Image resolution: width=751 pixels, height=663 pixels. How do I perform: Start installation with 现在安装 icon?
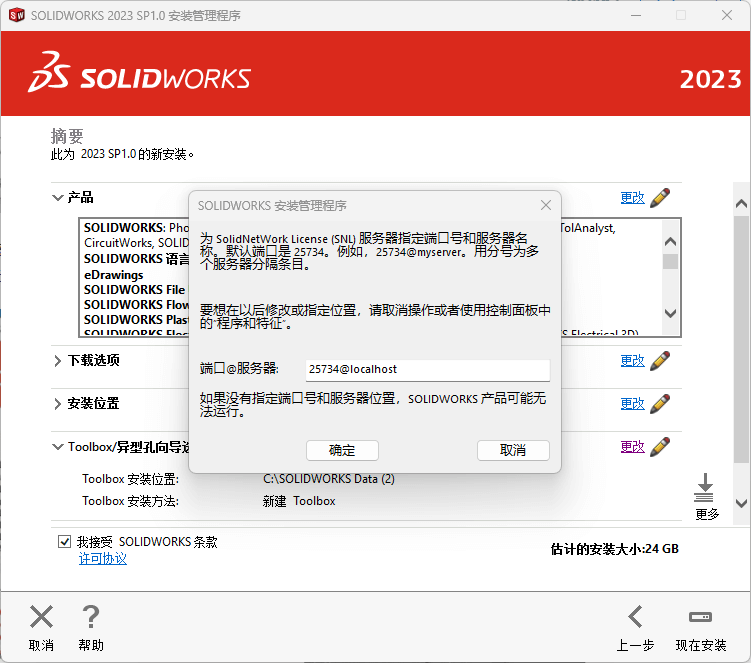[x=700, y=617]
